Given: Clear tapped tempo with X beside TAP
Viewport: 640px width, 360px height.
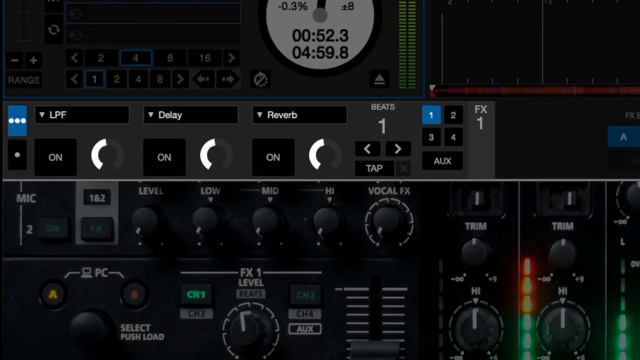Looking at the screenshot, I should point(403,168).
